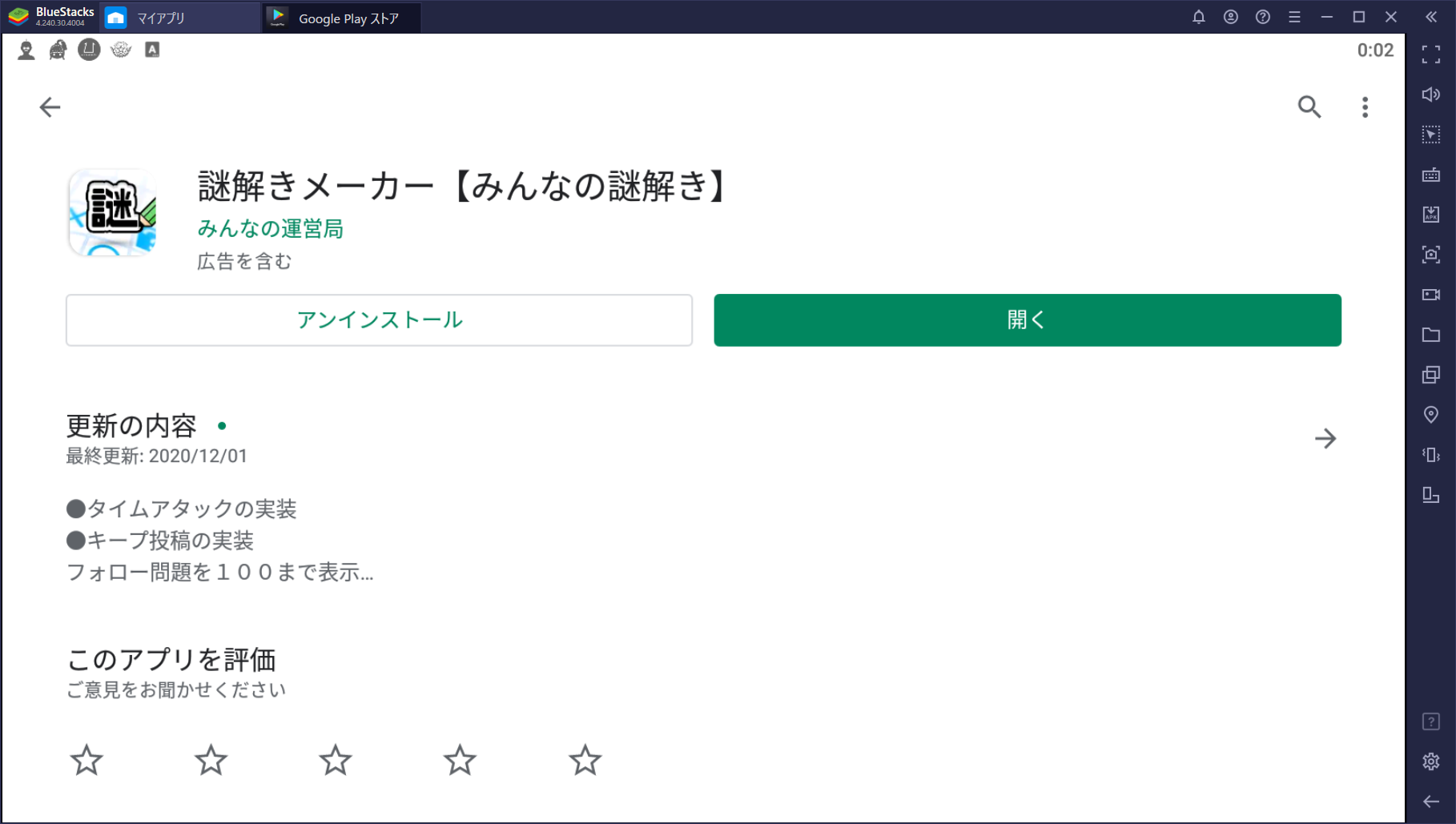Rate the app two stars
Viewport: 1456px width, 824px height.
tap(211, 760)
